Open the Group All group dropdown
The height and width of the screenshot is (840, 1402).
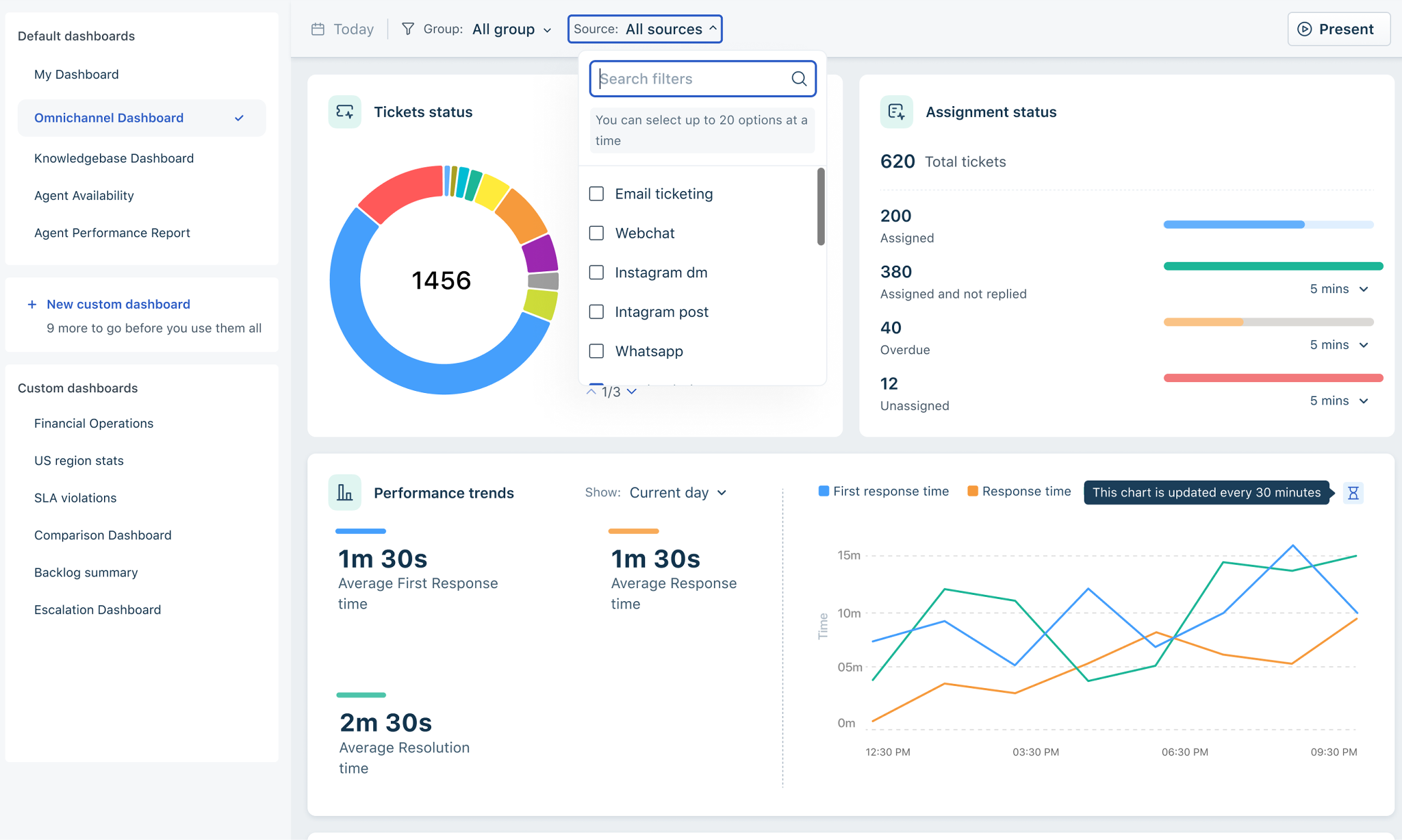point(511,29)
